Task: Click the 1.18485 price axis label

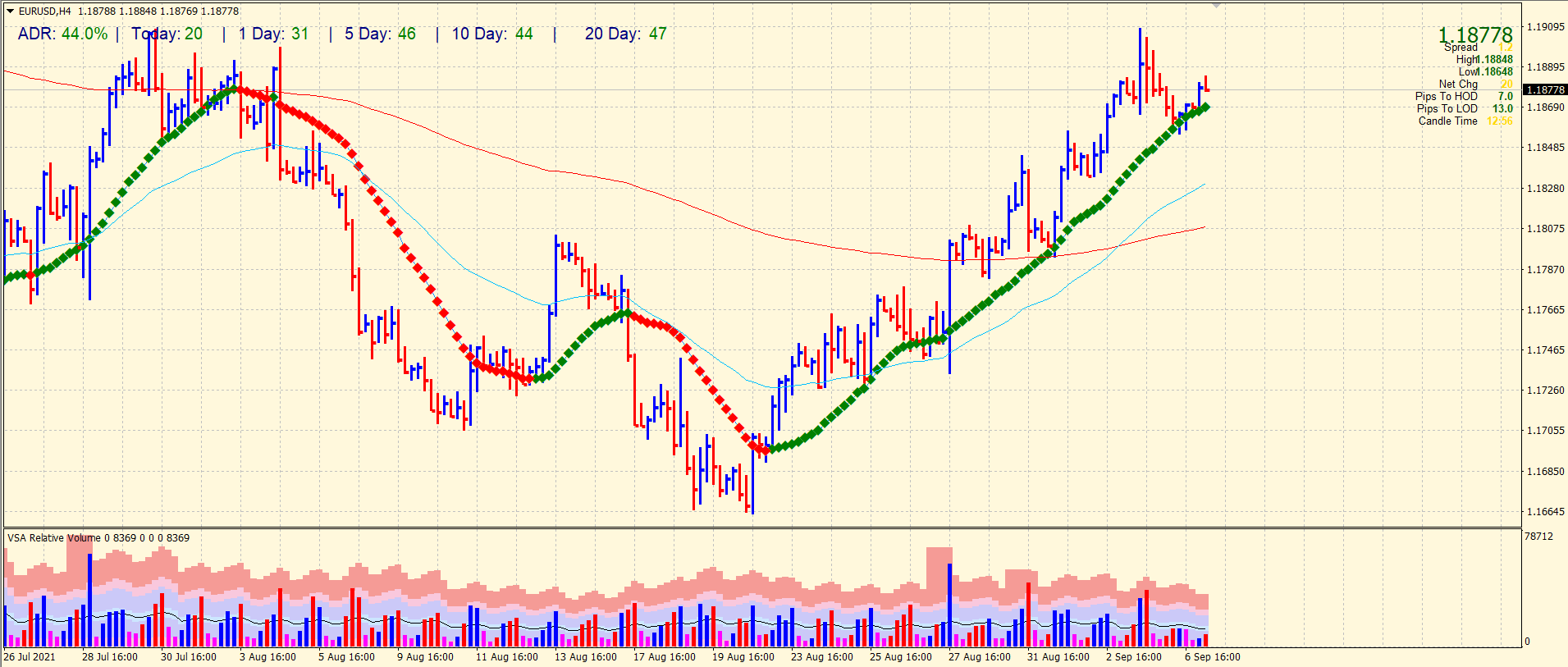Action: (1545, 148)
